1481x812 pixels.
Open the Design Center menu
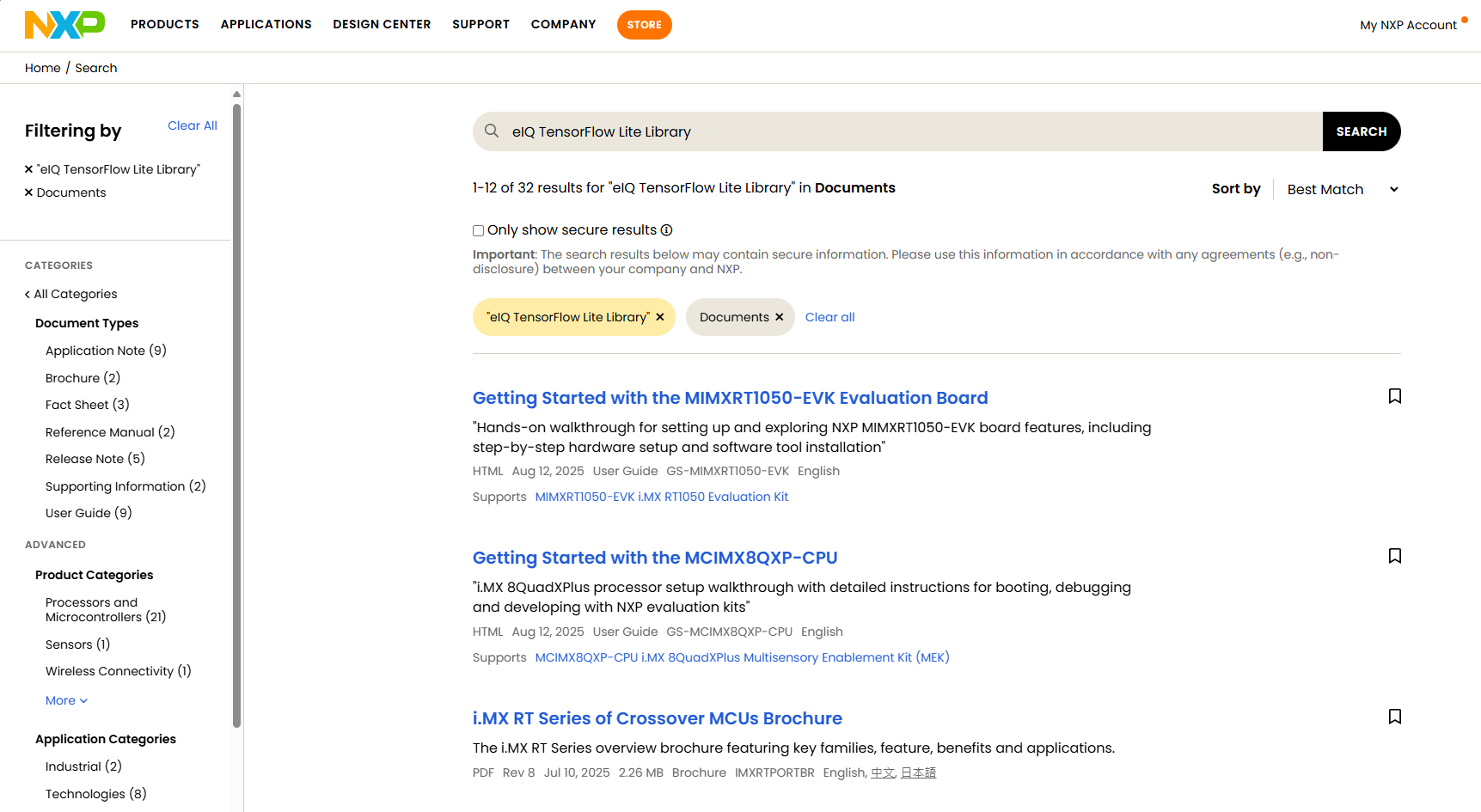(x=382, y=24)
